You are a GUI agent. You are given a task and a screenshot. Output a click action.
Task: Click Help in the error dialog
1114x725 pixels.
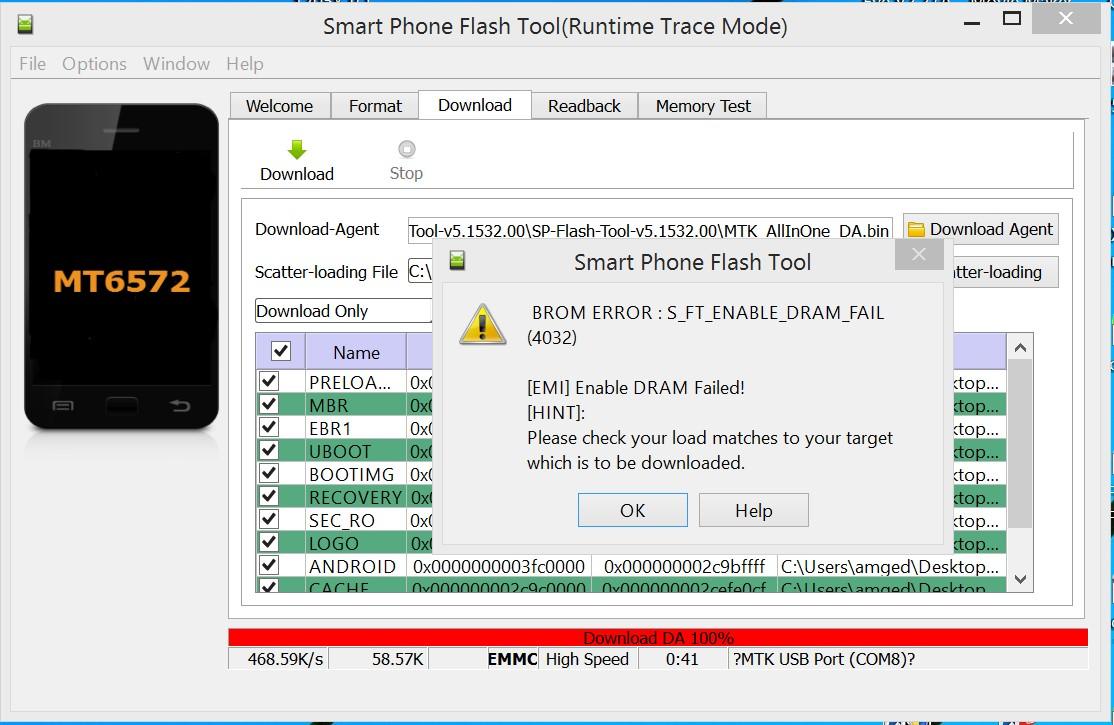point(754,510)
